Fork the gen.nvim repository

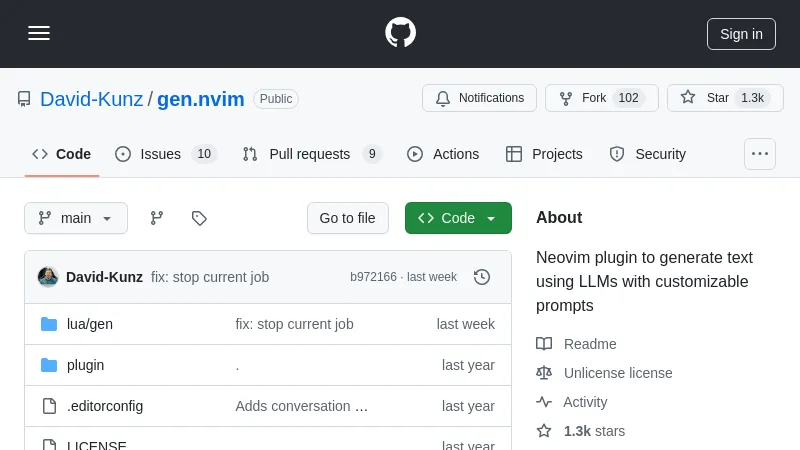tap(601, 98)
